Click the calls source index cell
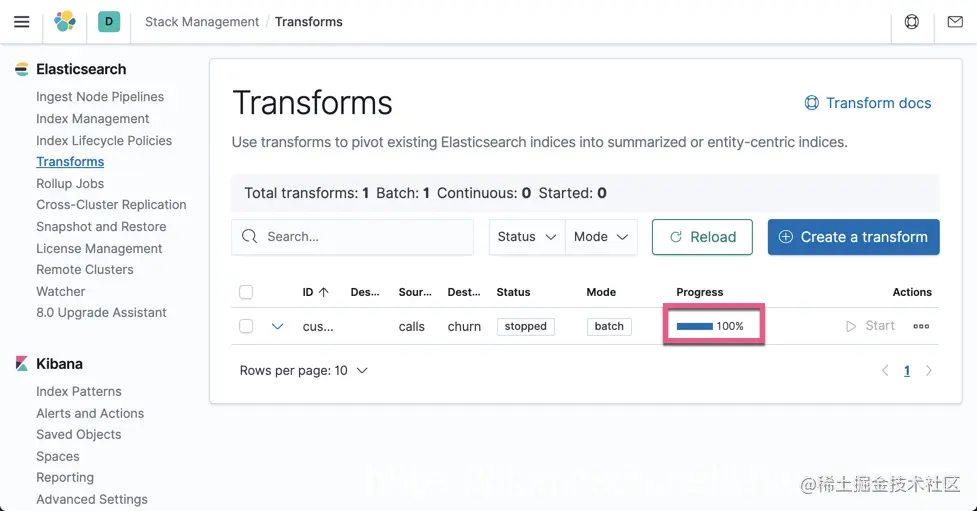Image resolution: width=977 pixels, height=511 pixels. tap(412, 327)
